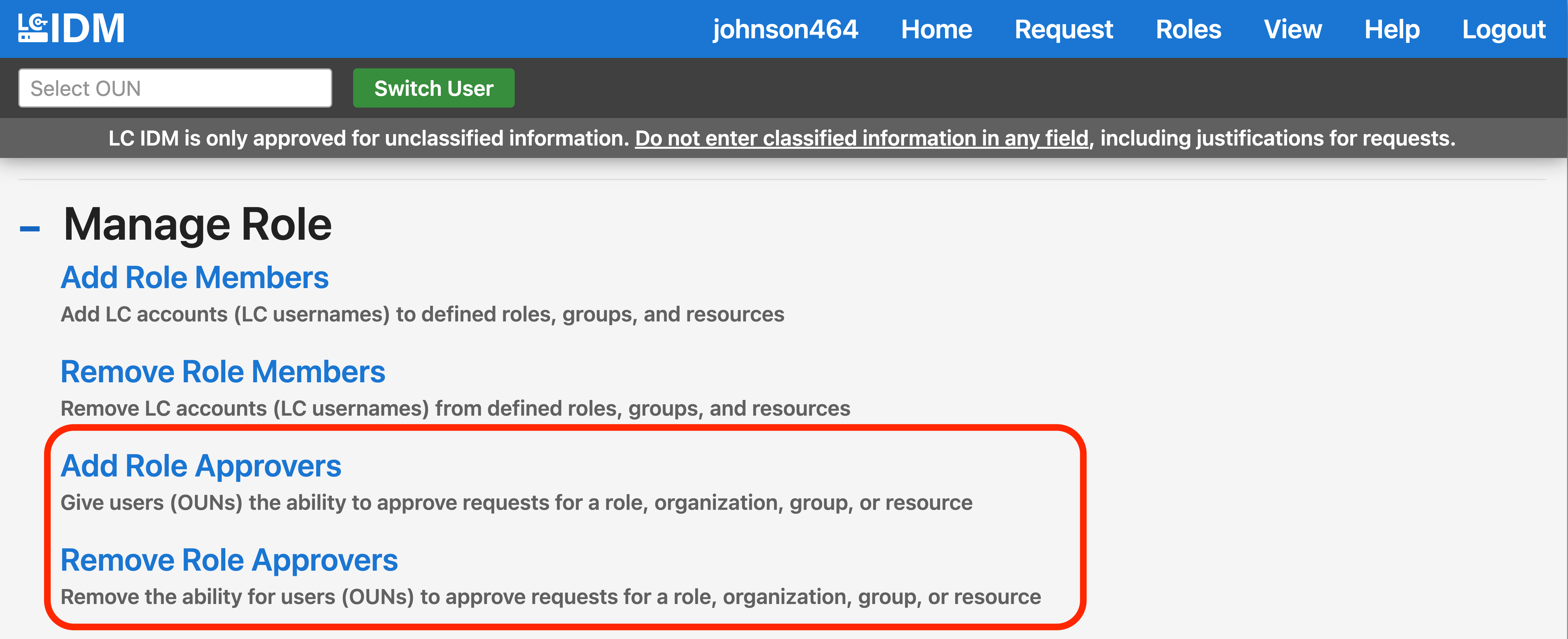Screen dimensions: 1568x639
Task: Click 'LC IDM is only approved for unclassified information'
Action: tap(368, 139)
